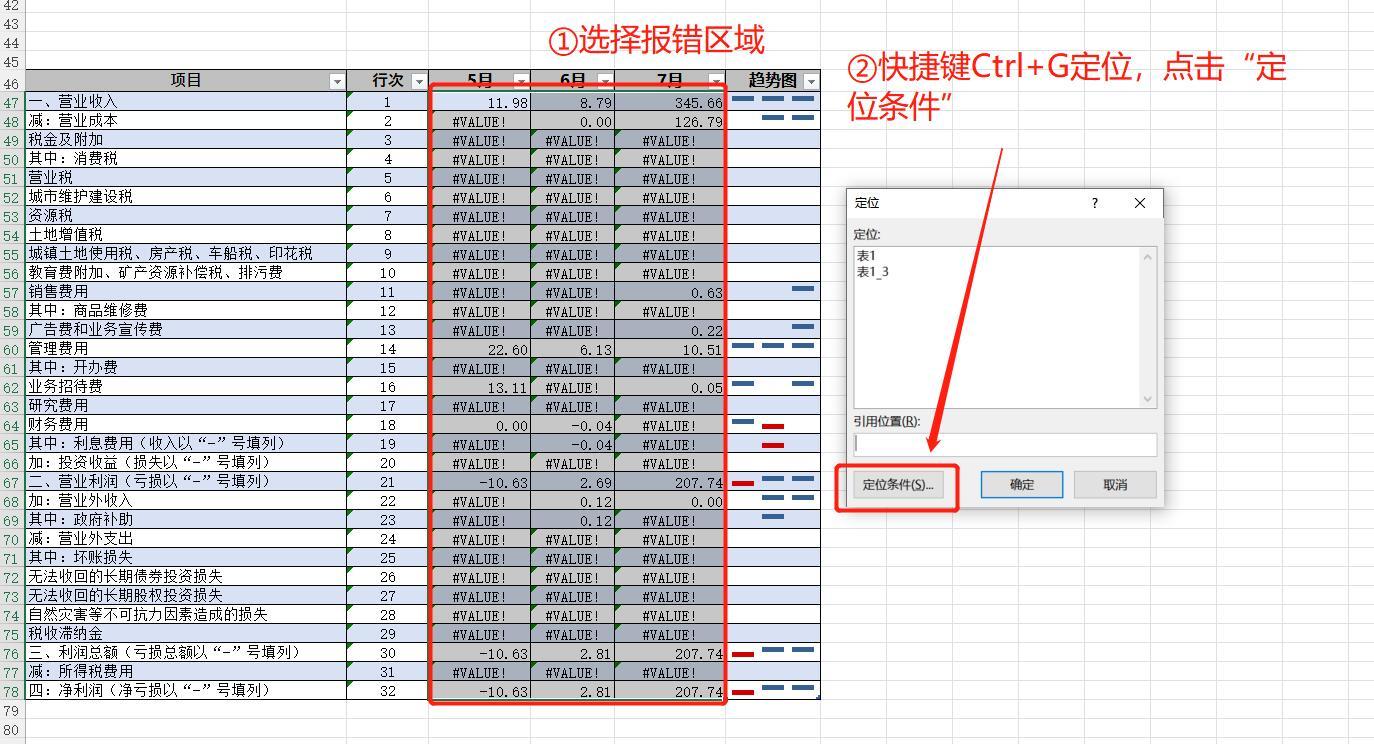Click 6月 value 0.12 in 政府补助 row

click(x=572, y=520)
